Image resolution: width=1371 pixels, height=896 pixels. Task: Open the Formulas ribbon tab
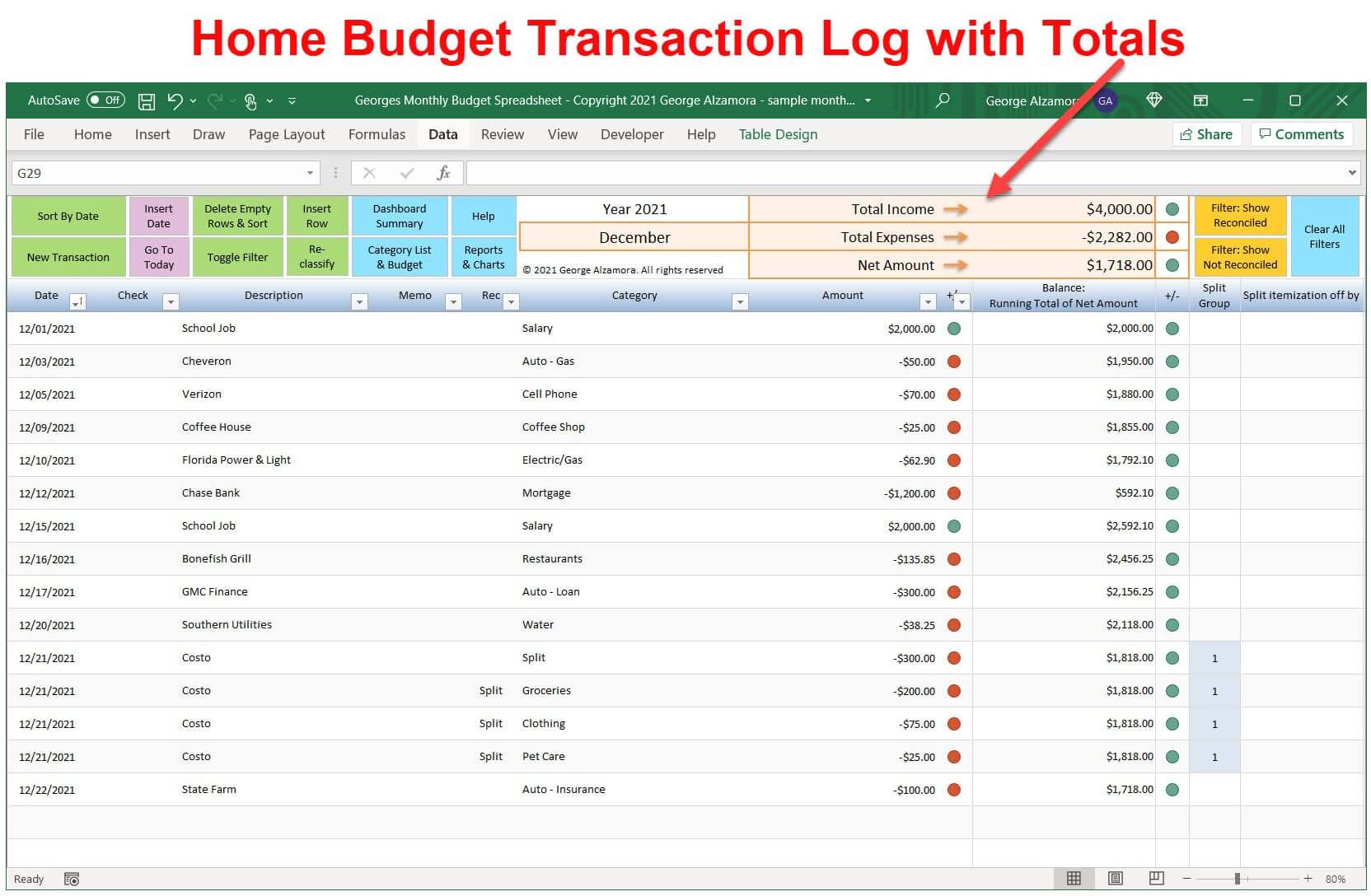[x=377, y=133]
